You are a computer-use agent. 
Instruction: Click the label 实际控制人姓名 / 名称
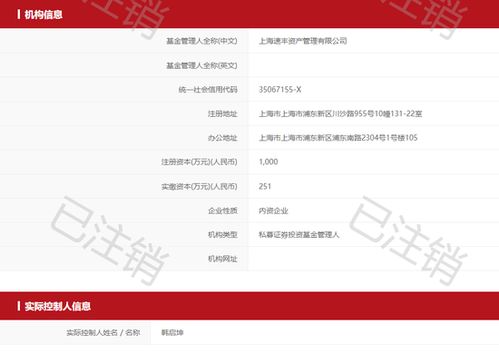[x=103, y=333]
